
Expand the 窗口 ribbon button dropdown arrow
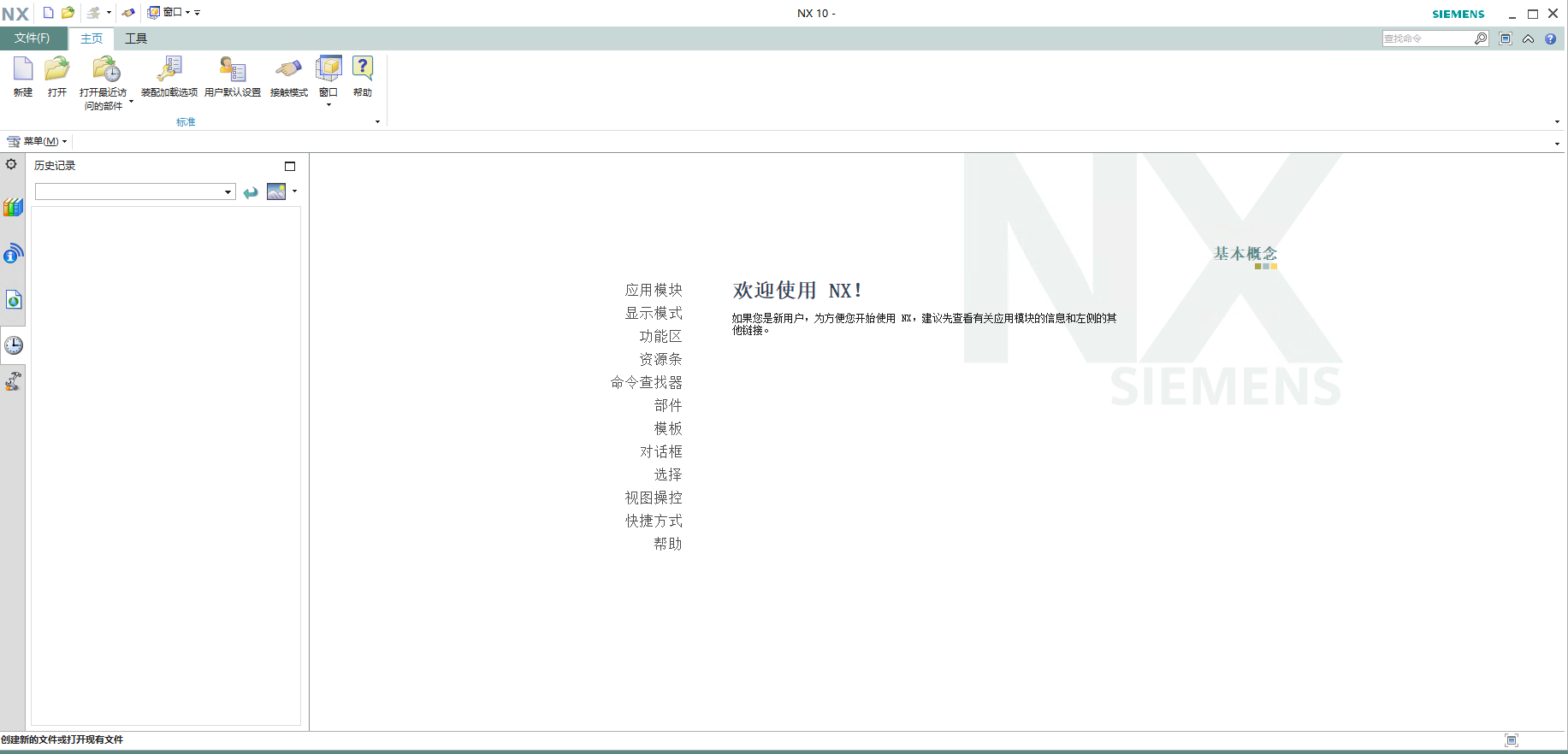tap(328, 105)
